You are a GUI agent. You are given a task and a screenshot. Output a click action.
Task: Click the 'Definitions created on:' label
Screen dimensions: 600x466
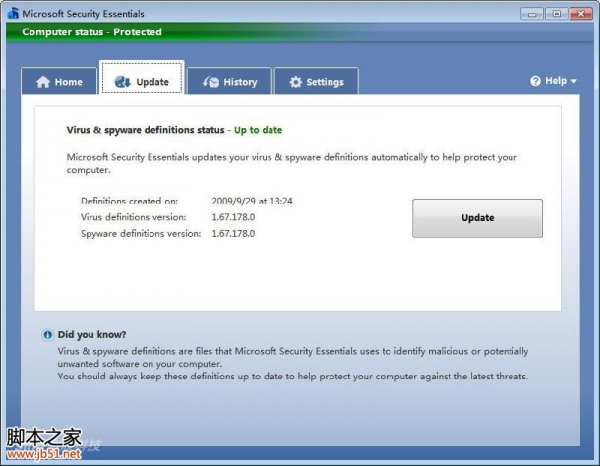tap(129, 201)
